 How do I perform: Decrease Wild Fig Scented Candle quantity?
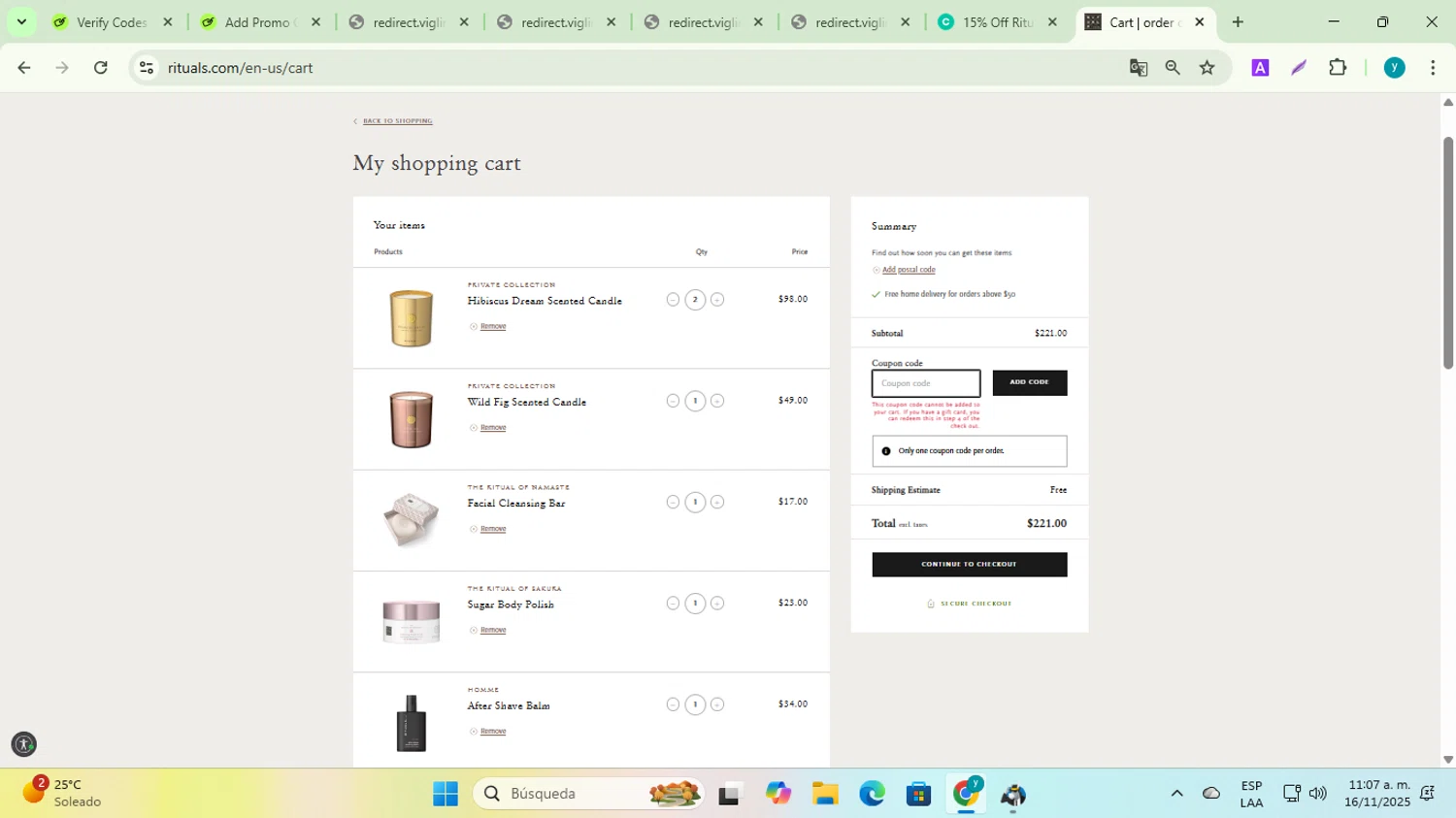click(x=673, y=401)
